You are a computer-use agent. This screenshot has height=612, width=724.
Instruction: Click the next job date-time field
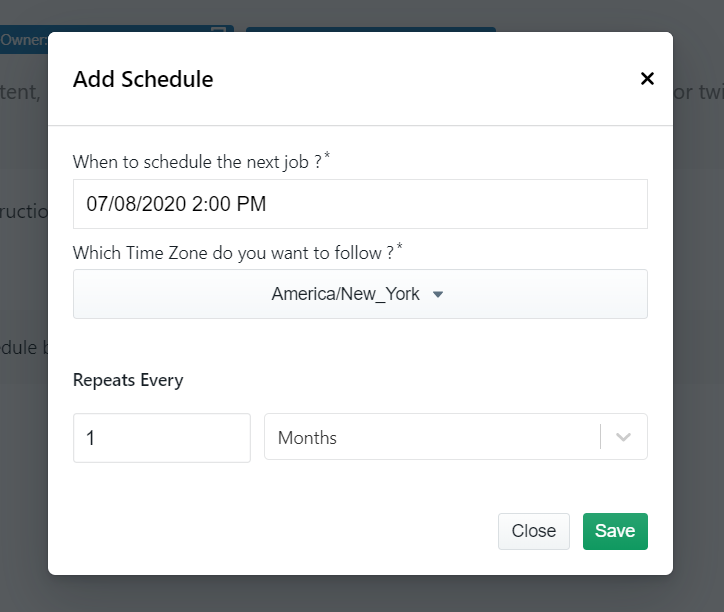tap(360, 204)
